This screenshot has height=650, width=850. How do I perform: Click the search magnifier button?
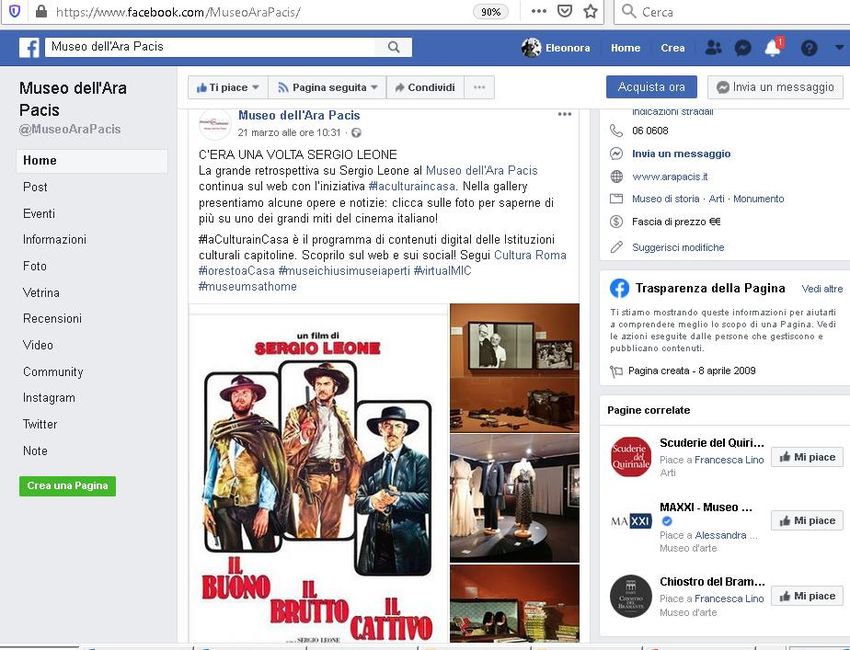tap(393, 47)
